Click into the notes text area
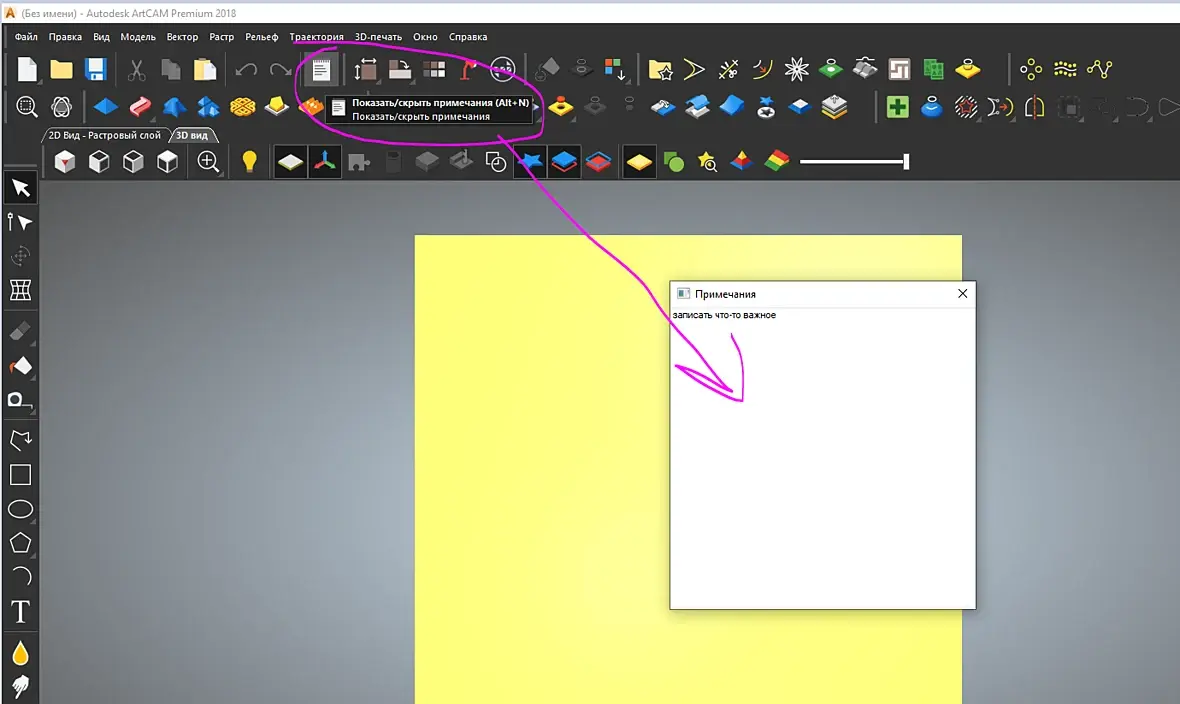The width and height of the screenshot is (1180, 704). [x=823, y=458]
